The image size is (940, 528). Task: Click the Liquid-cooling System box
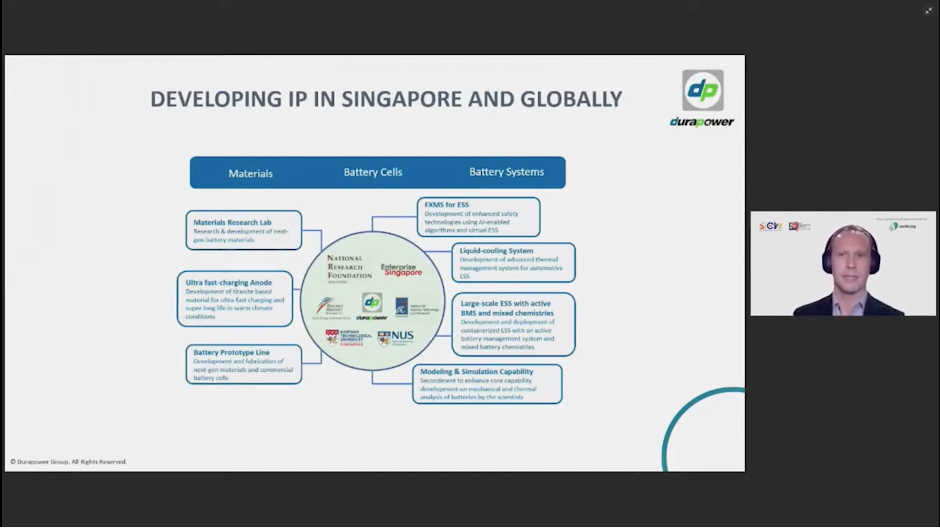(x=513, y=262)
